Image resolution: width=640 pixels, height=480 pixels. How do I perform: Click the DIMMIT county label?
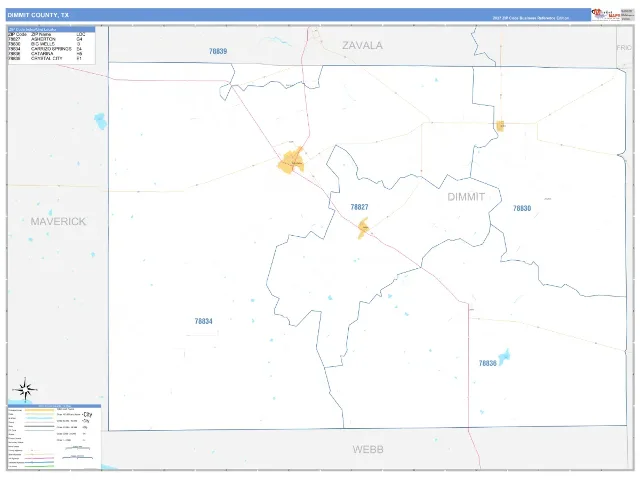tap(466, 197)
